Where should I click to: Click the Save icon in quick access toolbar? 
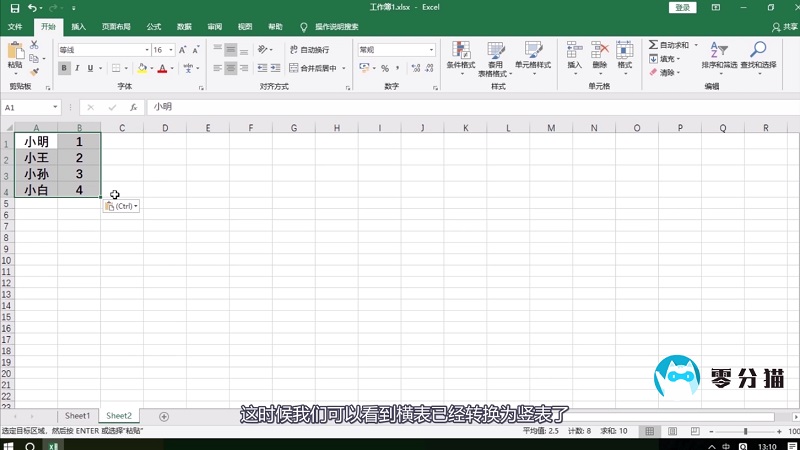[x=14, y=8]
